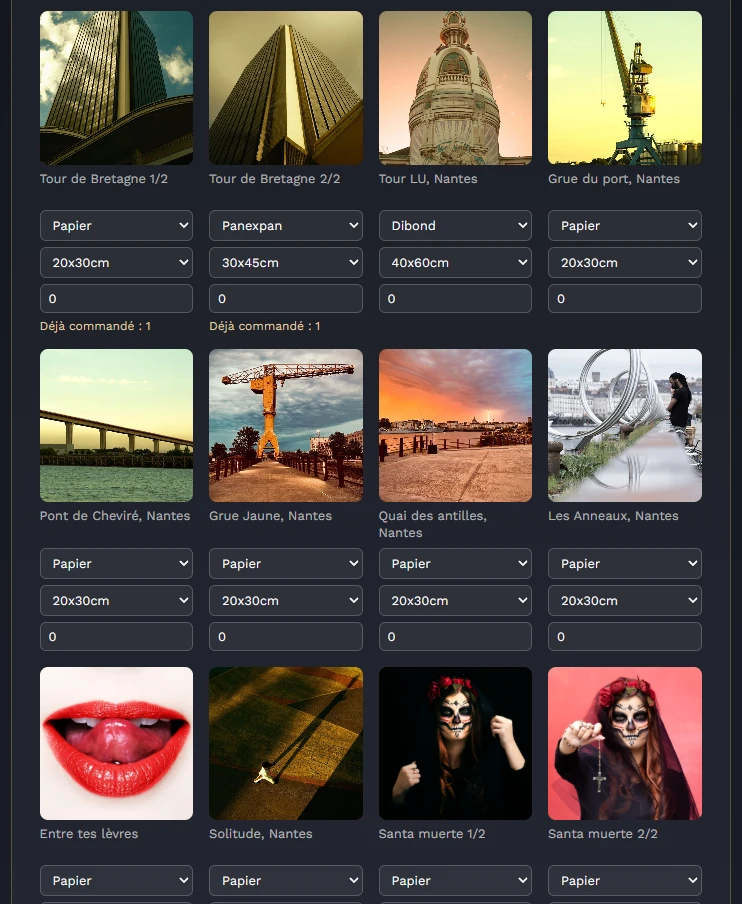Click the Pont de Cheviré, Nantes title

click(x=115, y=516)
